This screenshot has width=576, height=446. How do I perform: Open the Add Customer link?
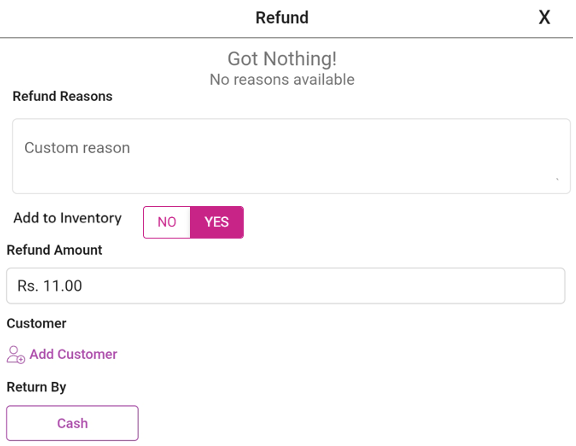[73, 354]
